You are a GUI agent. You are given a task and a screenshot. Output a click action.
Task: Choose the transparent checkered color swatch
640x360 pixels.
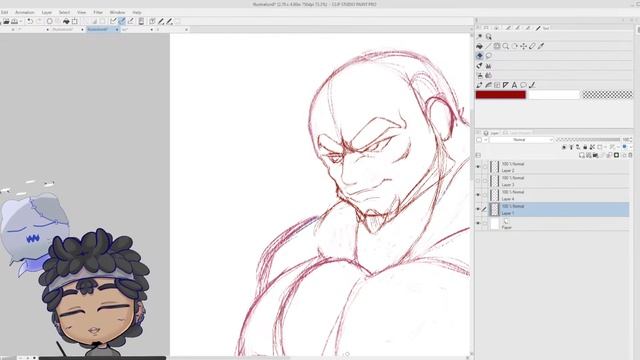(x=607, y=95)
